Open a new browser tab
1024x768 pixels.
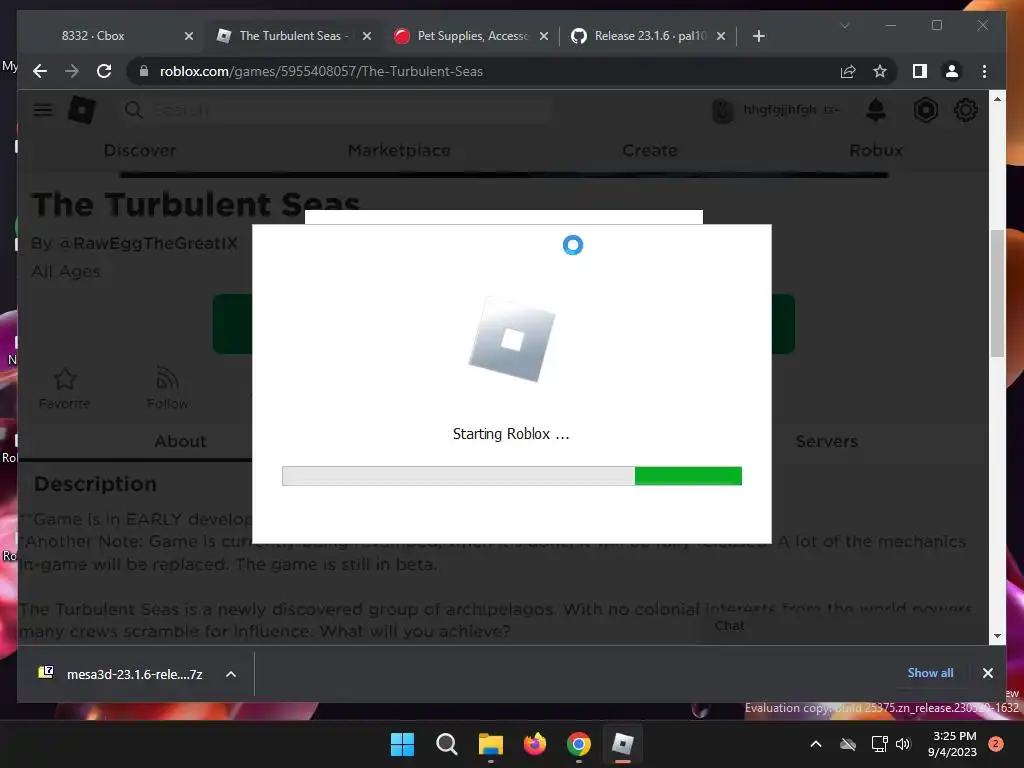pos(758,36)
